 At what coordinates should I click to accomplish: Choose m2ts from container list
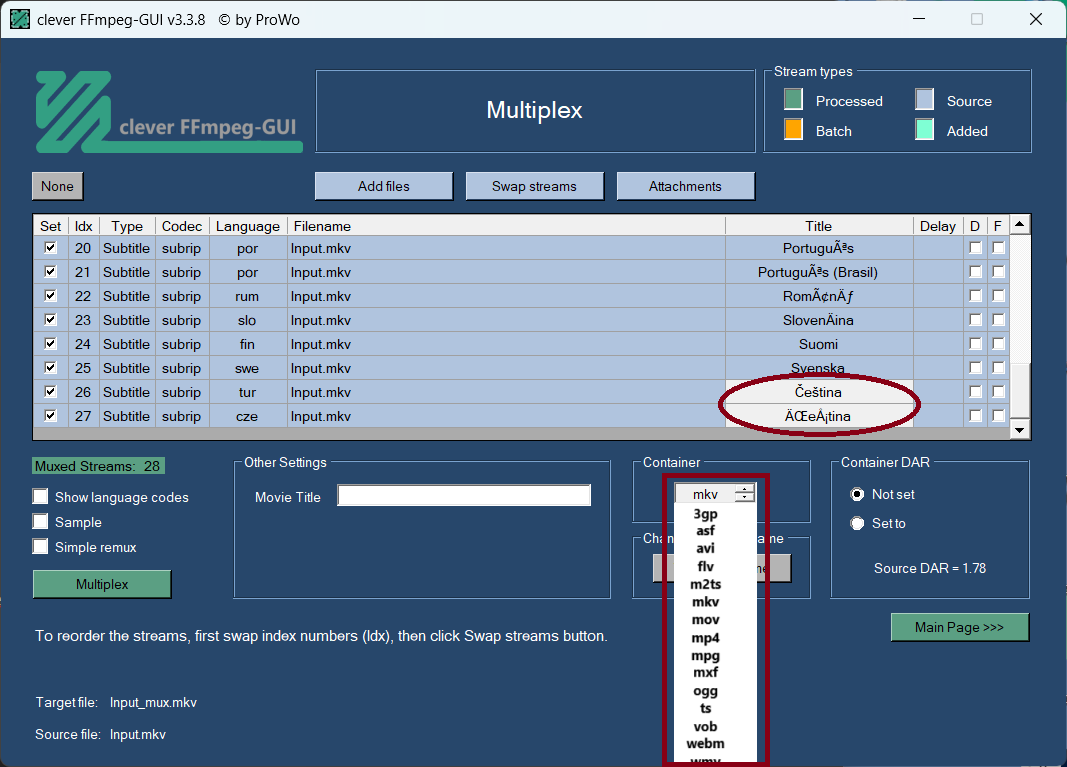point(706,584)
